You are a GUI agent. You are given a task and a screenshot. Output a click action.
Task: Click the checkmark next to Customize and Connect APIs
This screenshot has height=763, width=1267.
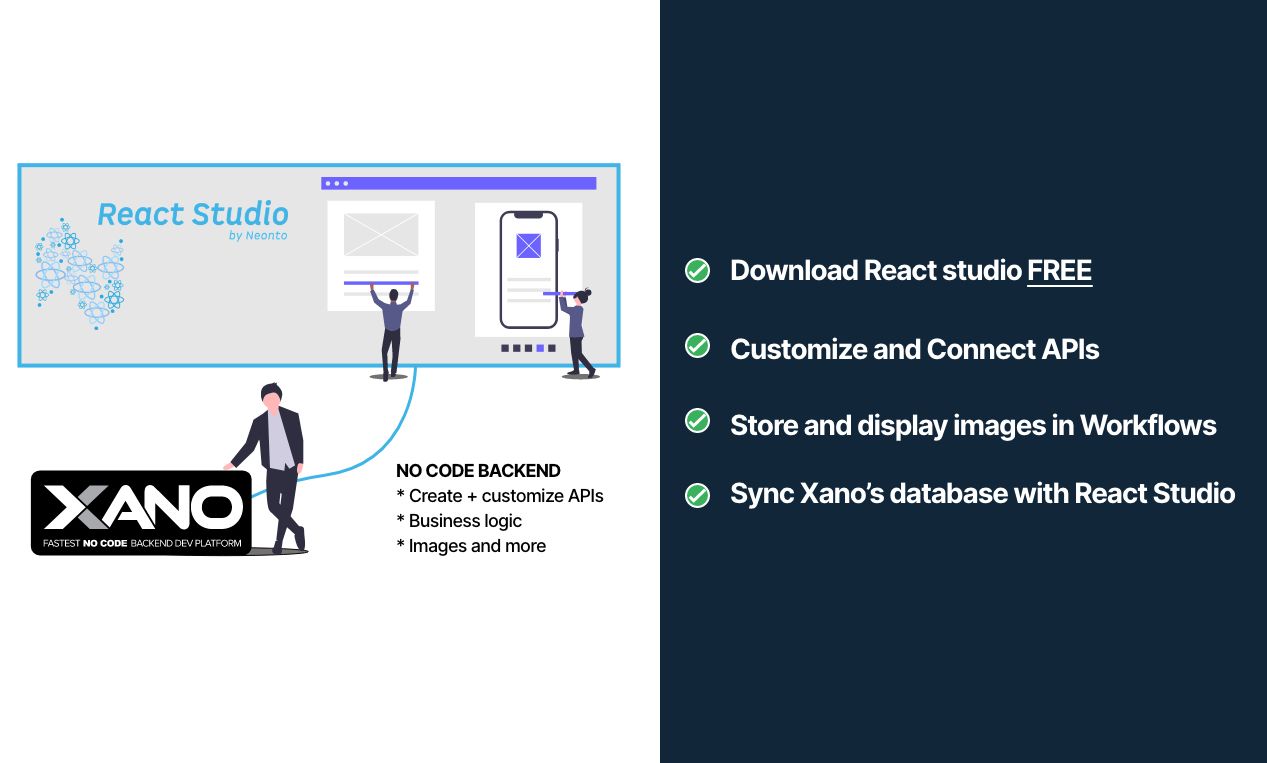697,346
